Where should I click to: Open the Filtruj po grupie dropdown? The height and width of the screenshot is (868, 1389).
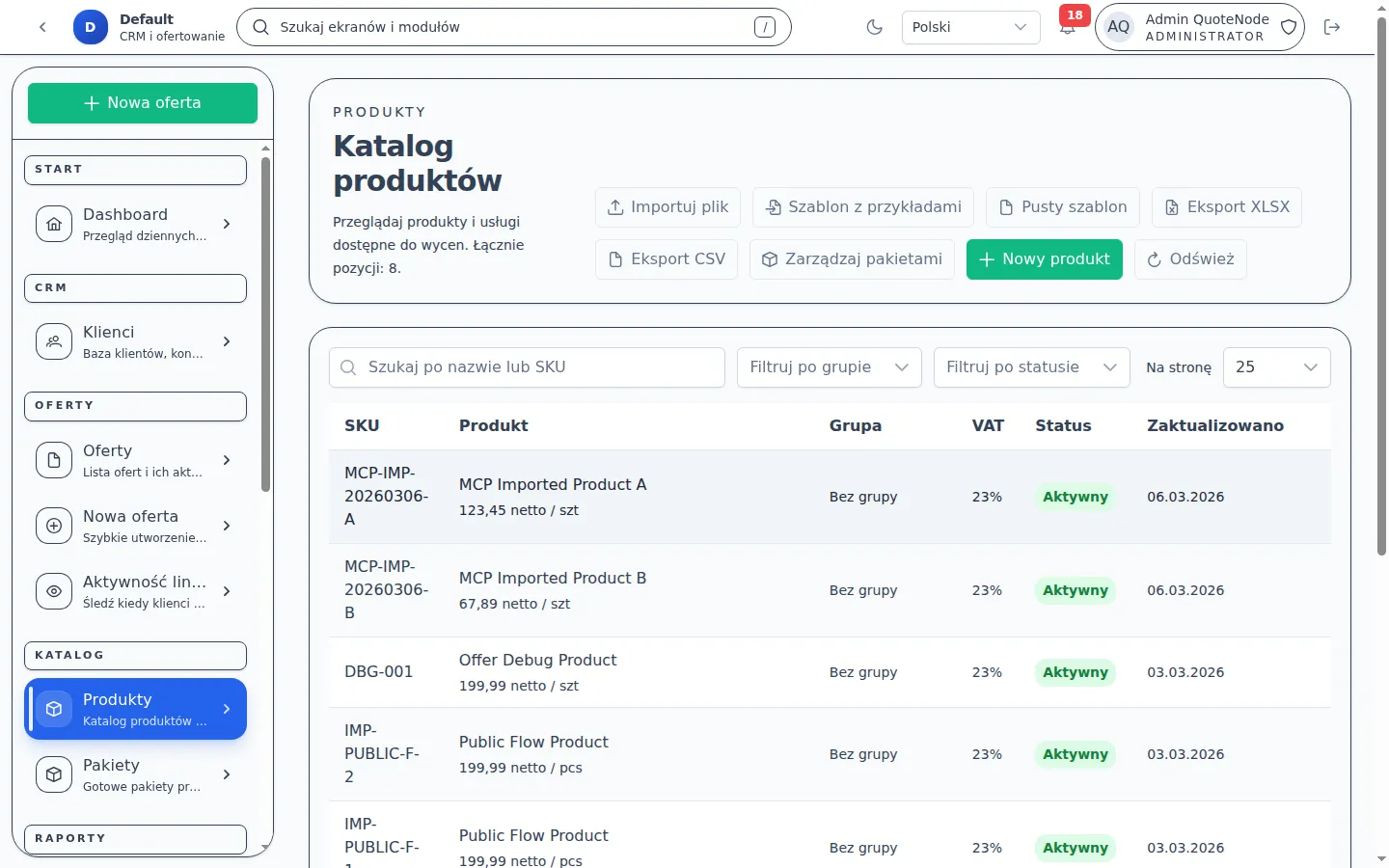828,366
